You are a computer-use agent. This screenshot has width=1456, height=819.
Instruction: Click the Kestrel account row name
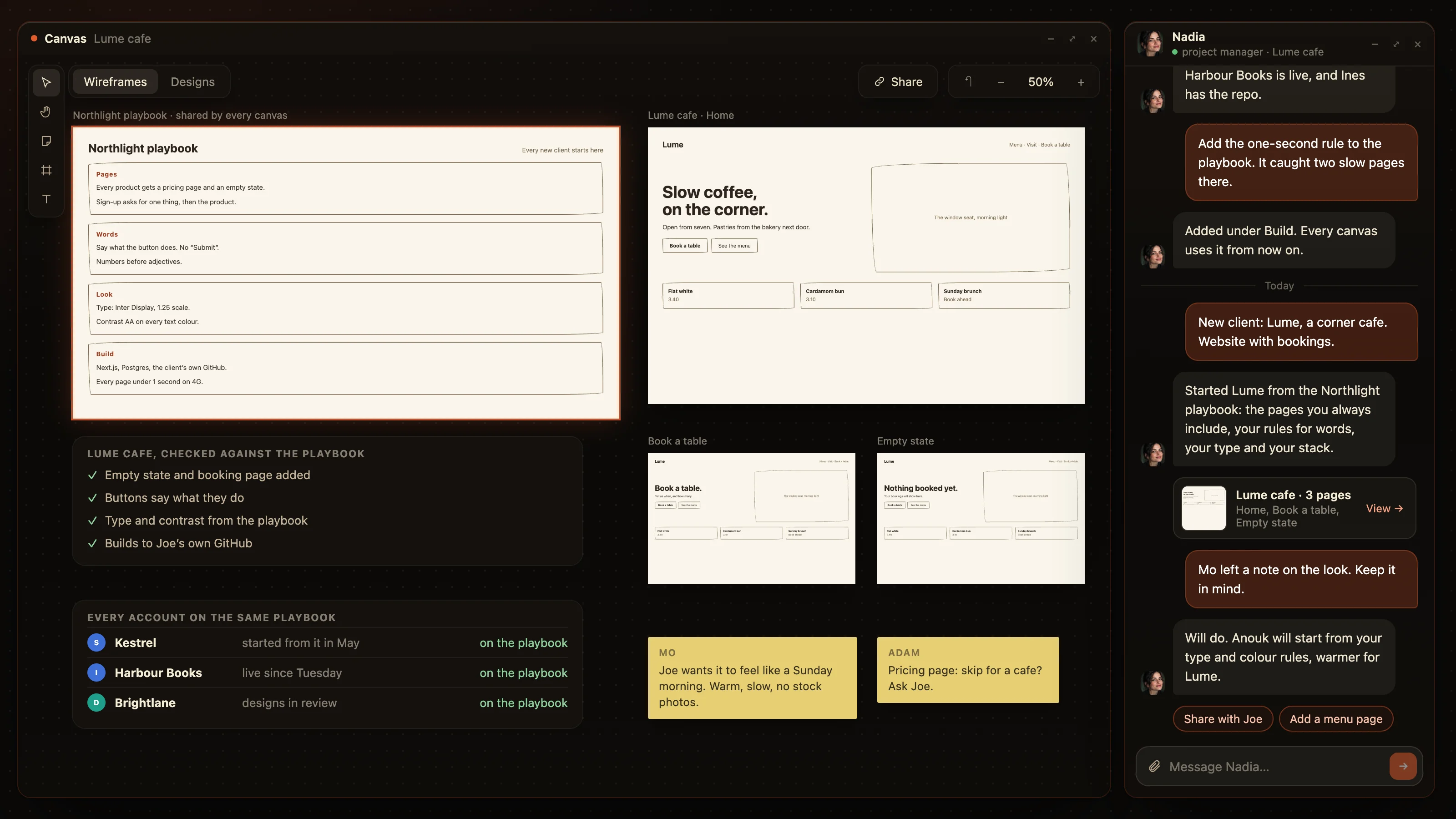136,642
